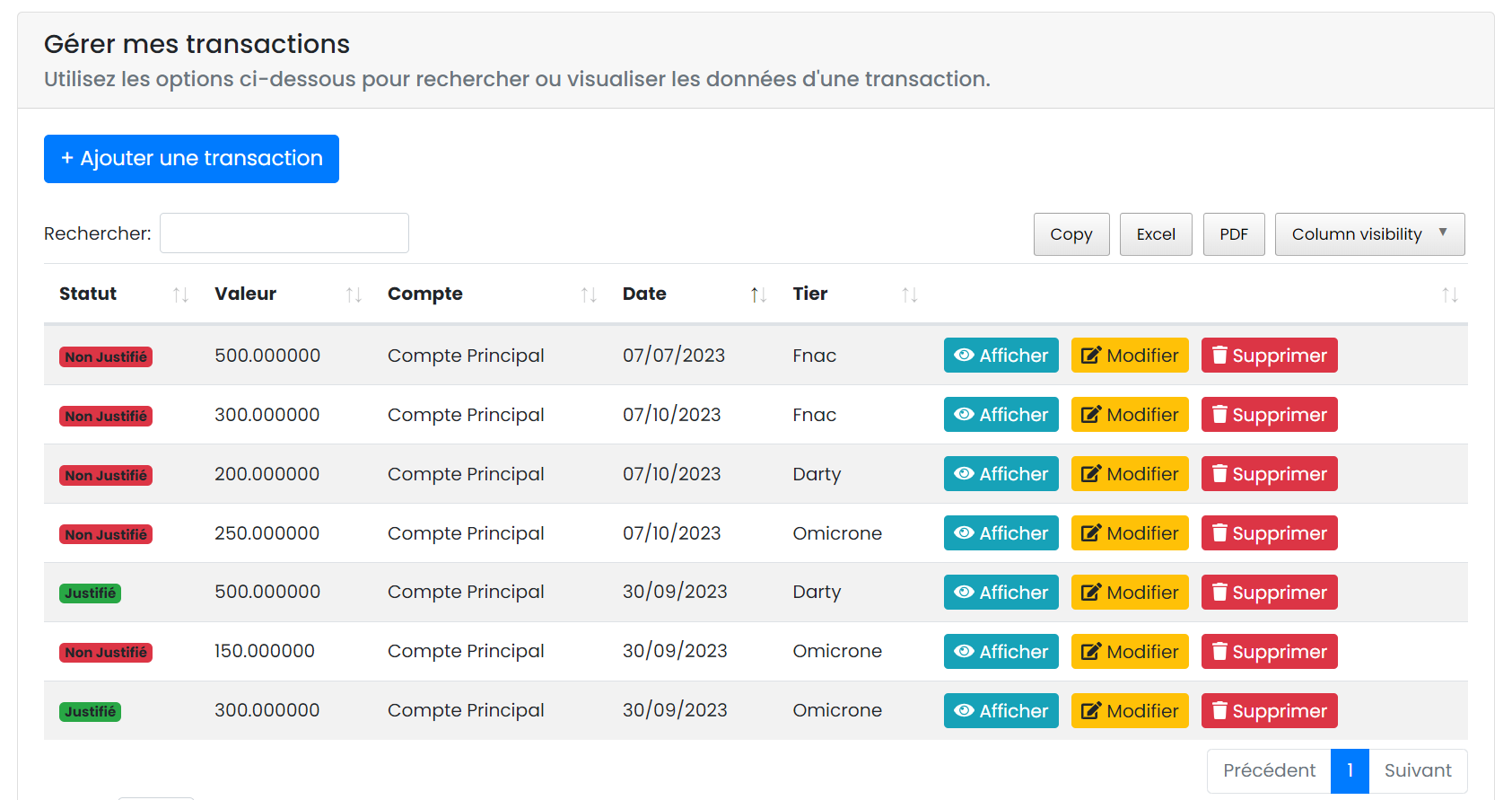Image resolution: width=1512 pixels, height=800 pixels.
Task: View the 150.000000 Omicrone transaction
Action: coord(1001,652)
